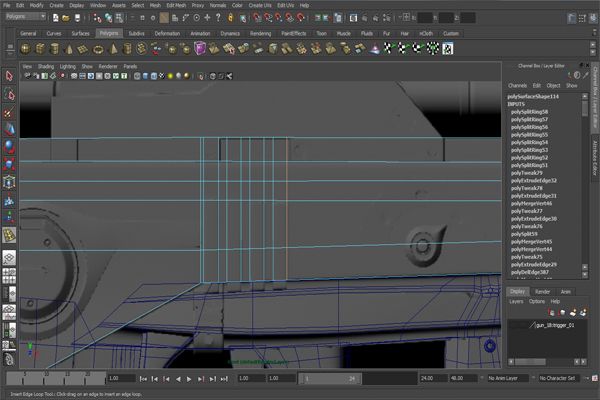600x400 pixels.
Task: Switch to the Render layer tab
Action: coord(543,292)
